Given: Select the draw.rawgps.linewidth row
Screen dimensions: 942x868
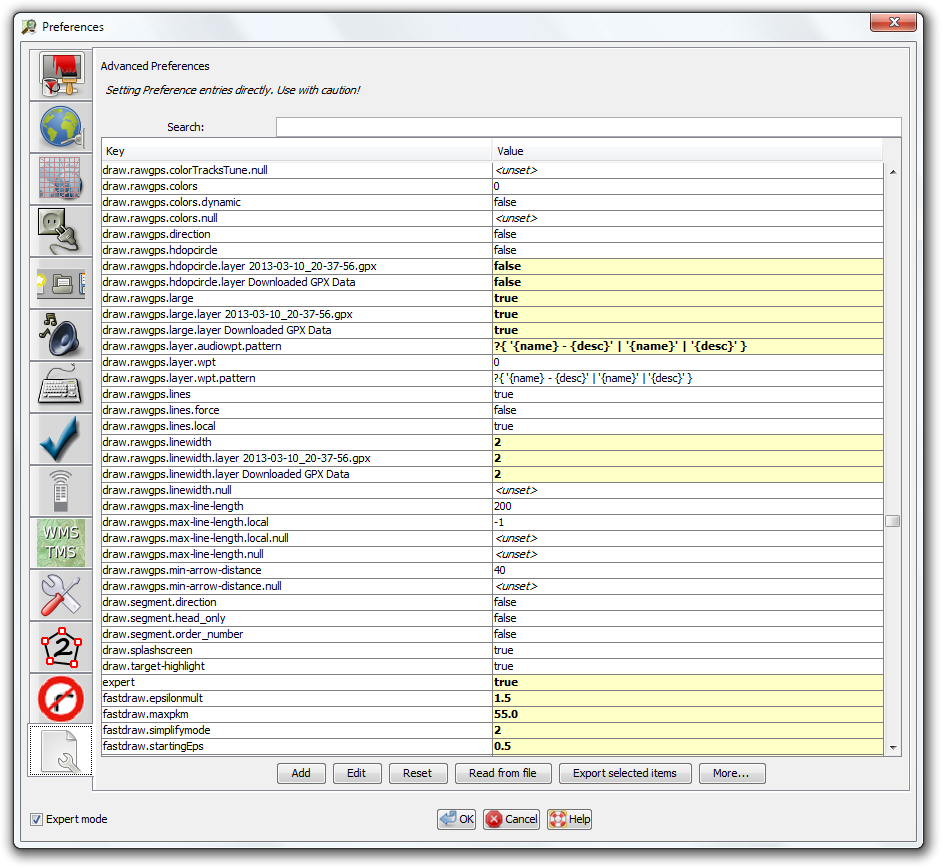Looking at the screenshot, I should tap(297, 442).
